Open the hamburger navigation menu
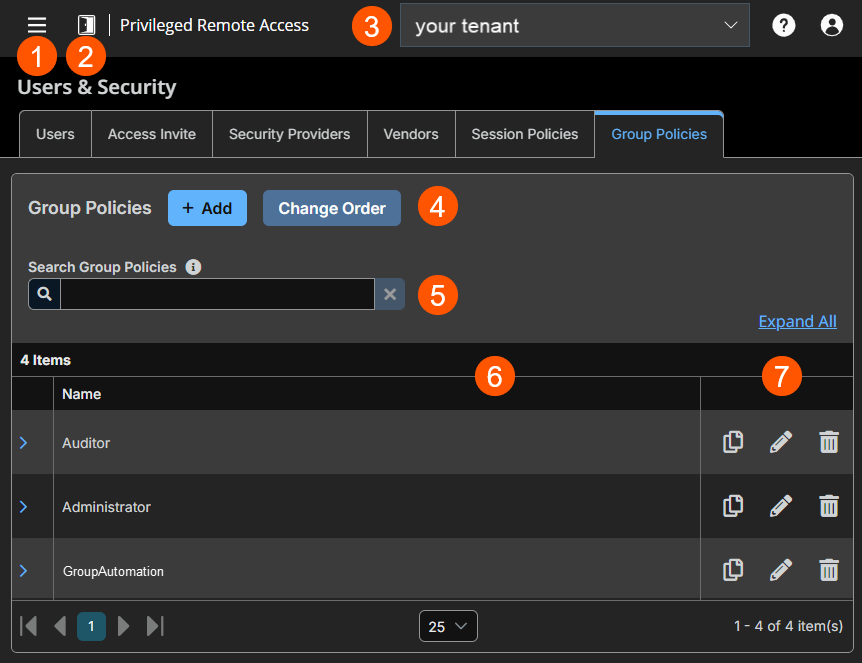 click(37, 24)
